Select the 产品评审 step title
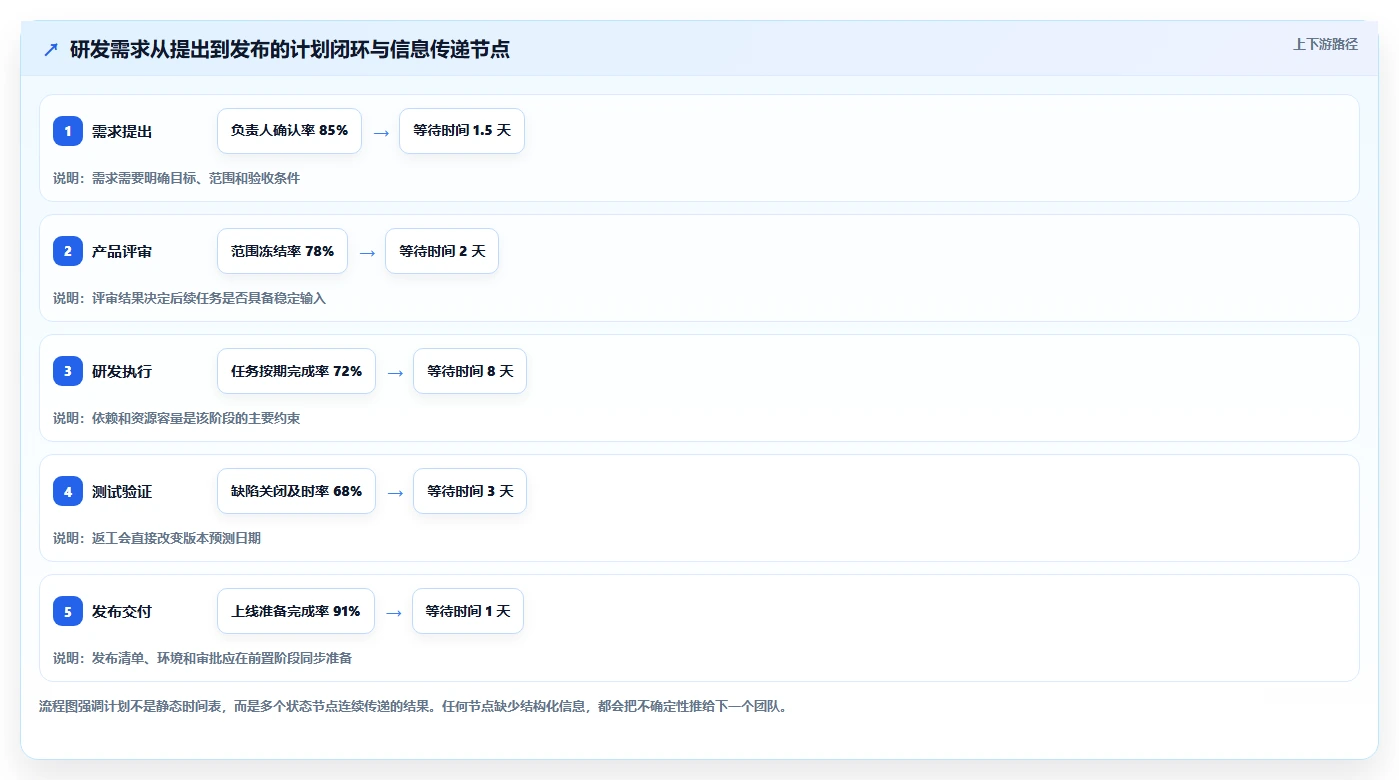Image resolution: width=1399 pixels, height=780 pixels. coord(122,251)
